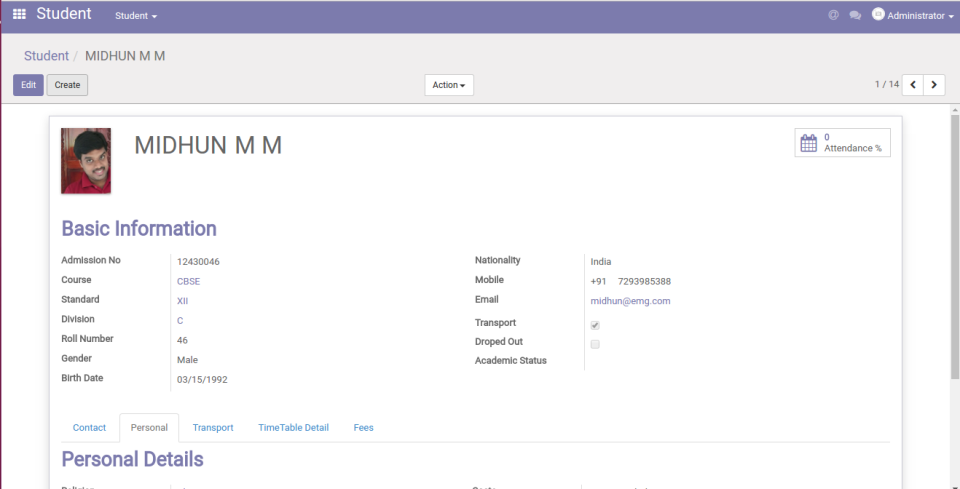Go back via Student breadcrumb link

(46, 56)
